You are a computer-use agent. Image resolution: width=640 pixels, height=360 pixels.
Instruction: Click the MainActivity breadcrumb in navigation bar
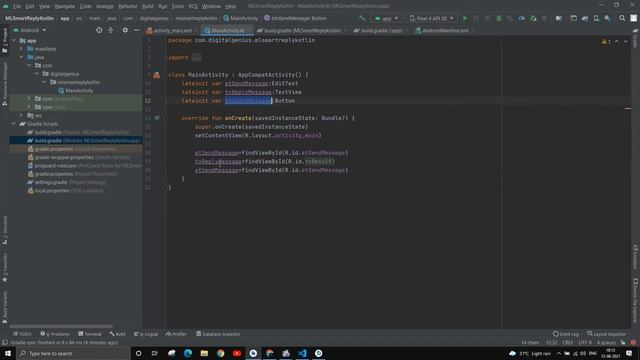pos(240,18)
